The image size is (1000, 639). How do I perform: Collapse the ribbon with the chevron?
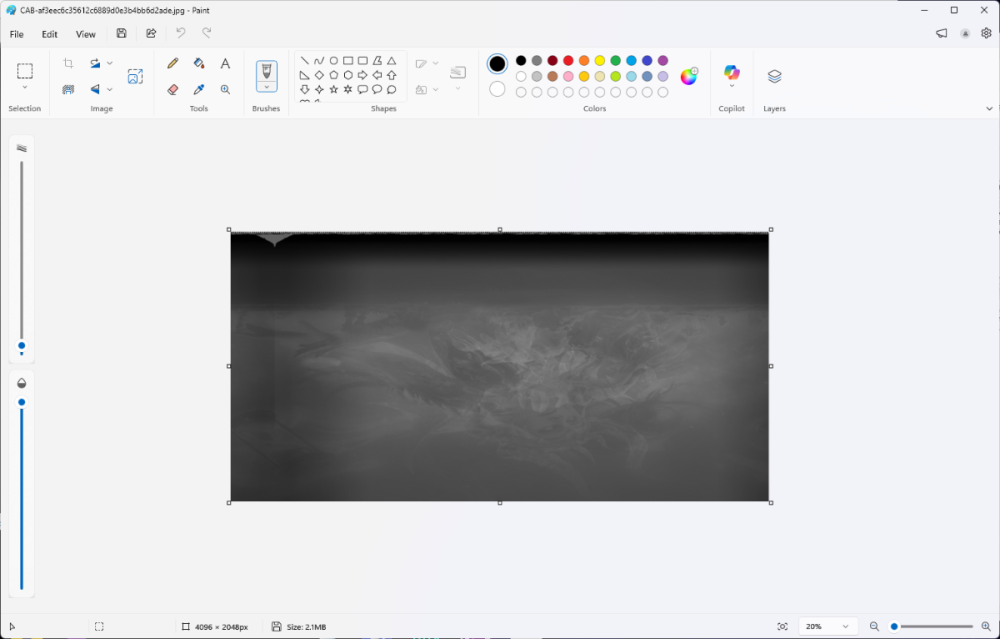click(989, 108)
